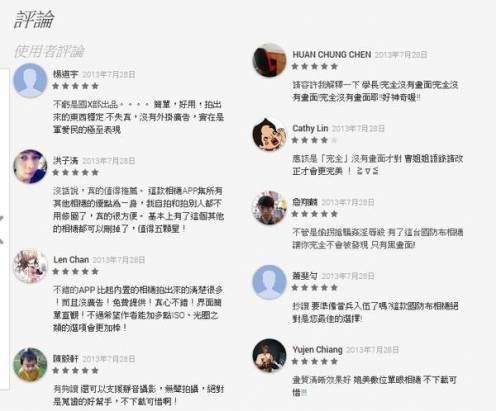
Task: Click Cathy Lin's four-star rating
Action: point(315,140)
